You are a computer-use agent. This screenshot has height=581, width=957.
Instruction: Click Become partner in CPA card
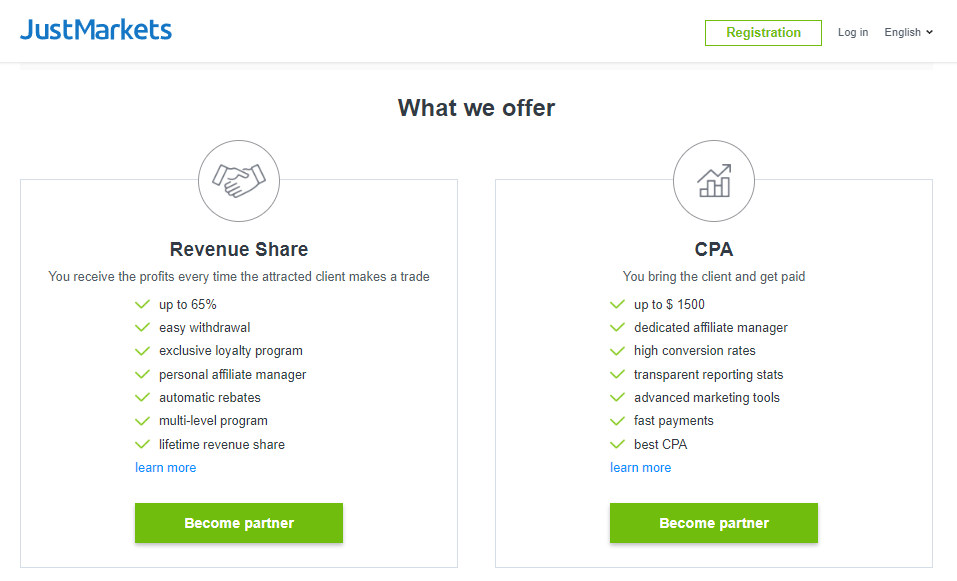click(x=713, y=523)
